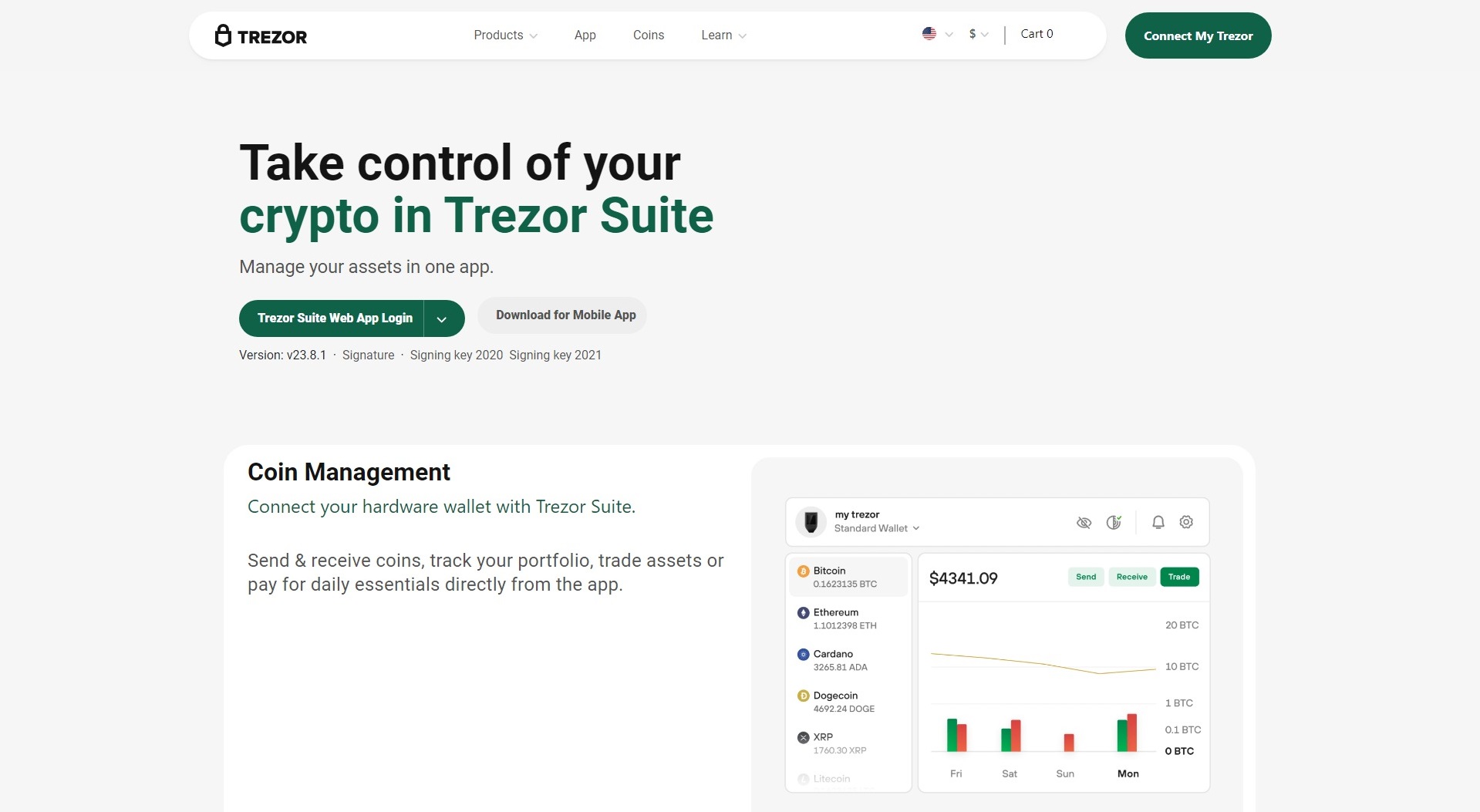1480x812 pixels.
Task: Open Cart 0
Action: click(x=1037, y=34)
